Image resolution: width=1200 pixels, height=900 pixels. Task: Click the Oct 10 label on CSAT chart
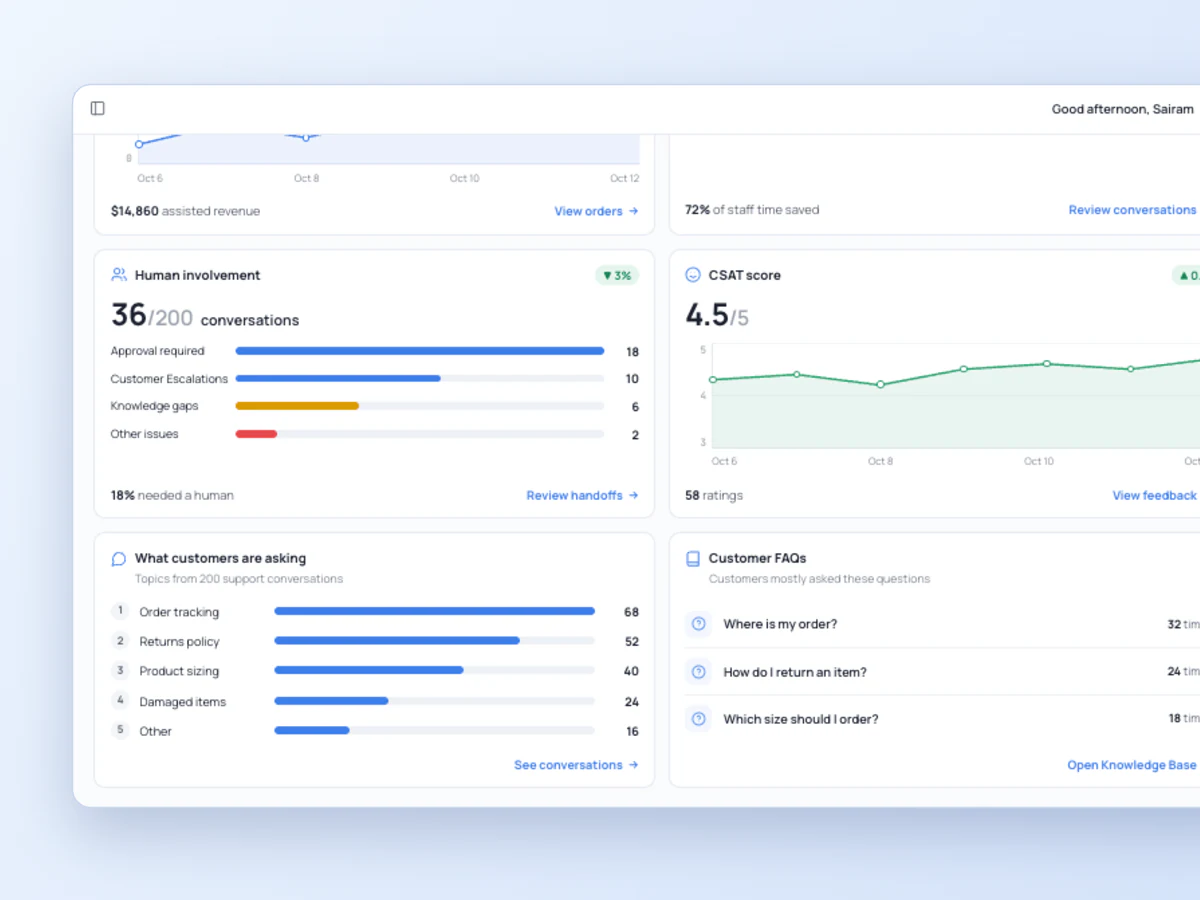[1039, 461]
